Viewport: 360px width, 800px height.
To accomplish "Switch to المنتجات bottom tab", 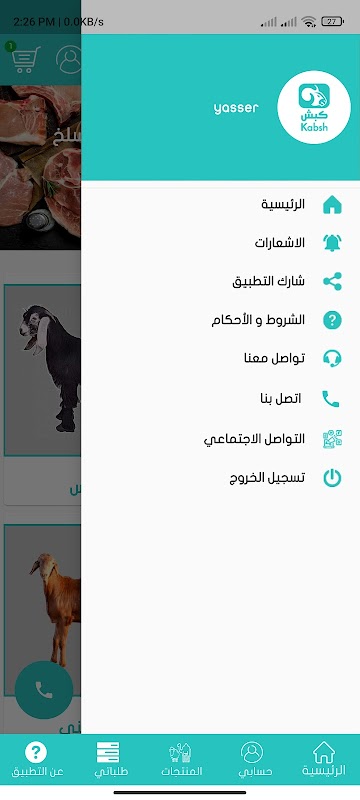I will [182, 759].
